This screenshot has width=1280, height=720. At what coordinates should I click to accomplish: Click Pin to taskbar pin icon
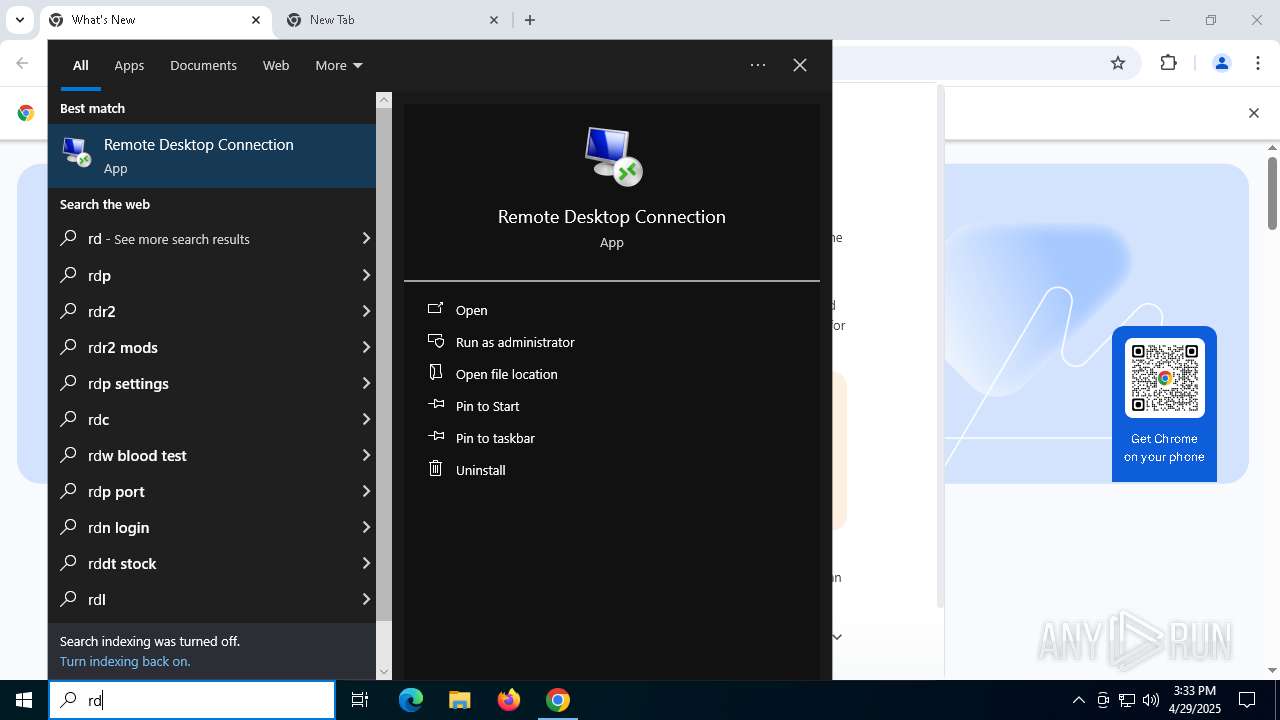(x=436, y=437)
